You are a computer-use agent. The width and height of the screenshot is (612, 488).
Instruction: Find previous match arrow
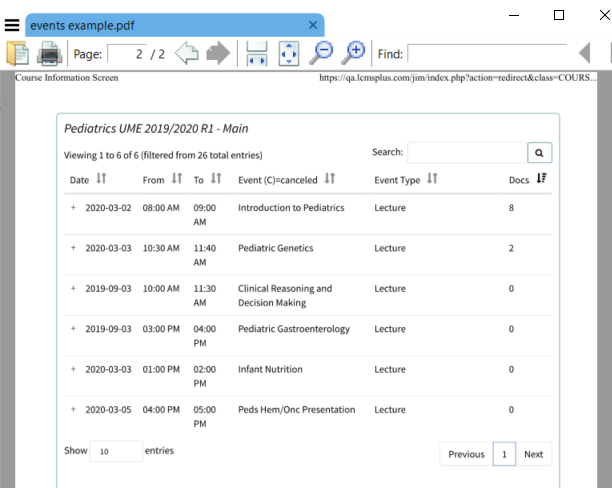pyautogui.click(x=584, y=53)
